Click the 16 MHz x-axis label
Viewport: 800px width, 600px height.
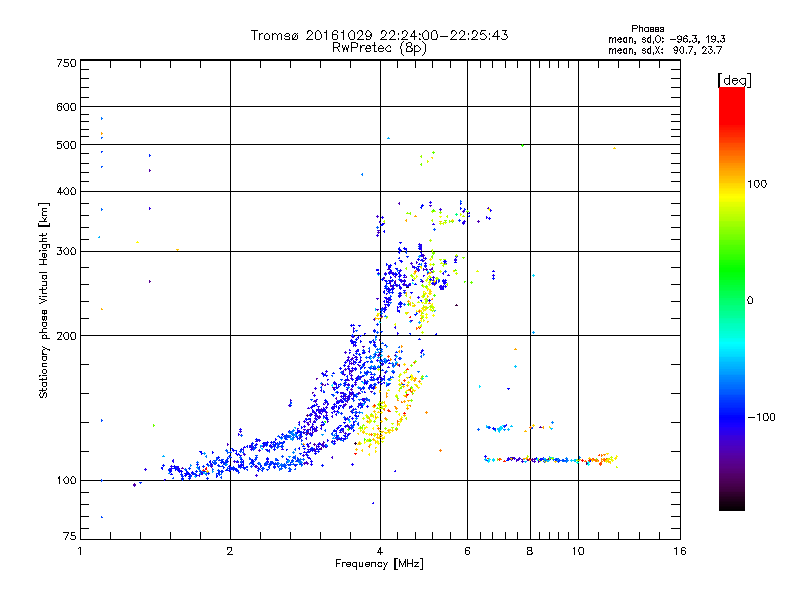tap(680, 552)
